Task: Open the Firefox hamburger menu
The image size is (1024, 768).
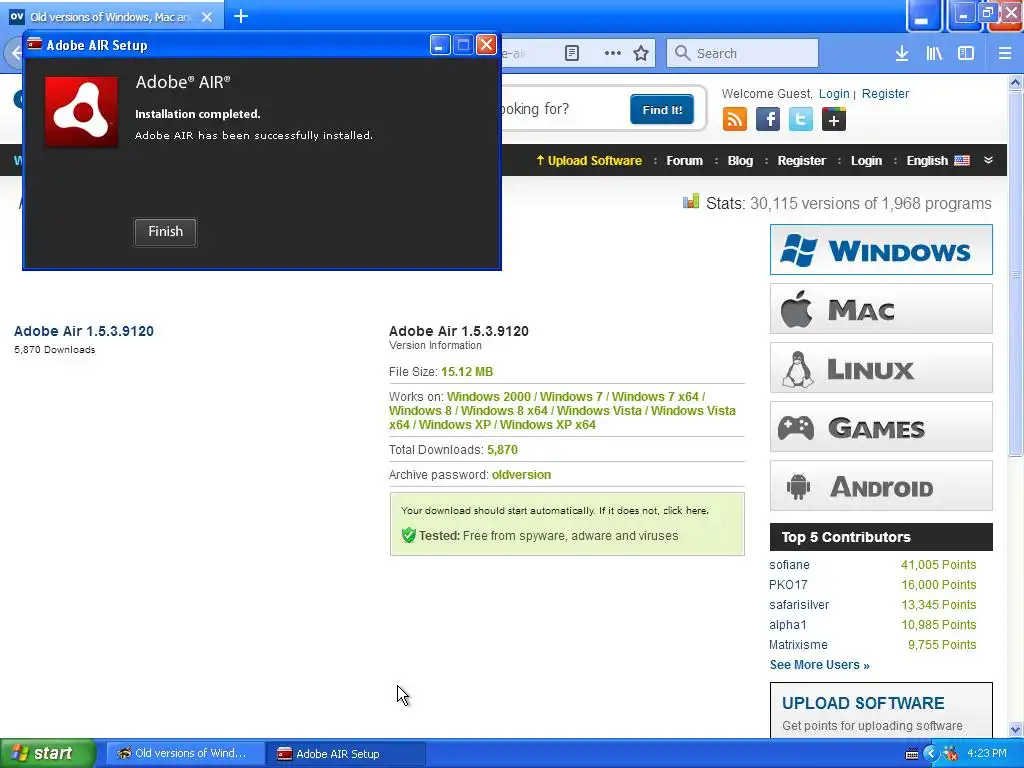Action: point(1004,53)
